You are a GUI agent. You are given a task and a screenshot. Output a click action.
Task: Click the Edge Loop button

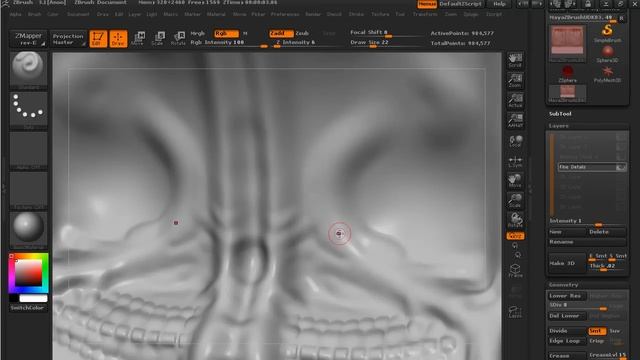point(567,341)
